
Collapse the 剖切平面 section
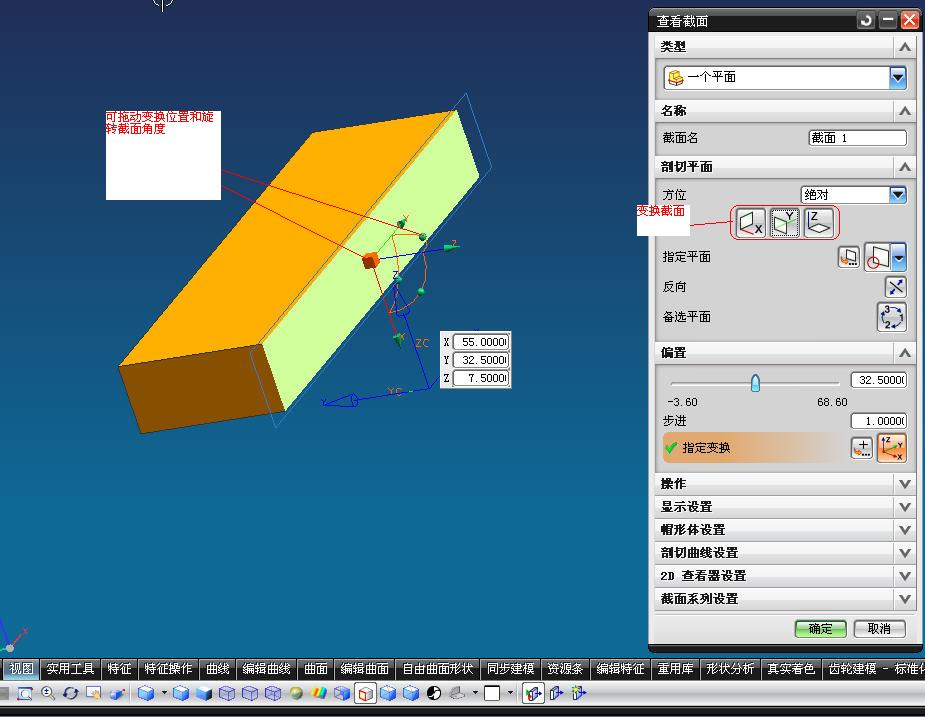[x=904, y=167]
